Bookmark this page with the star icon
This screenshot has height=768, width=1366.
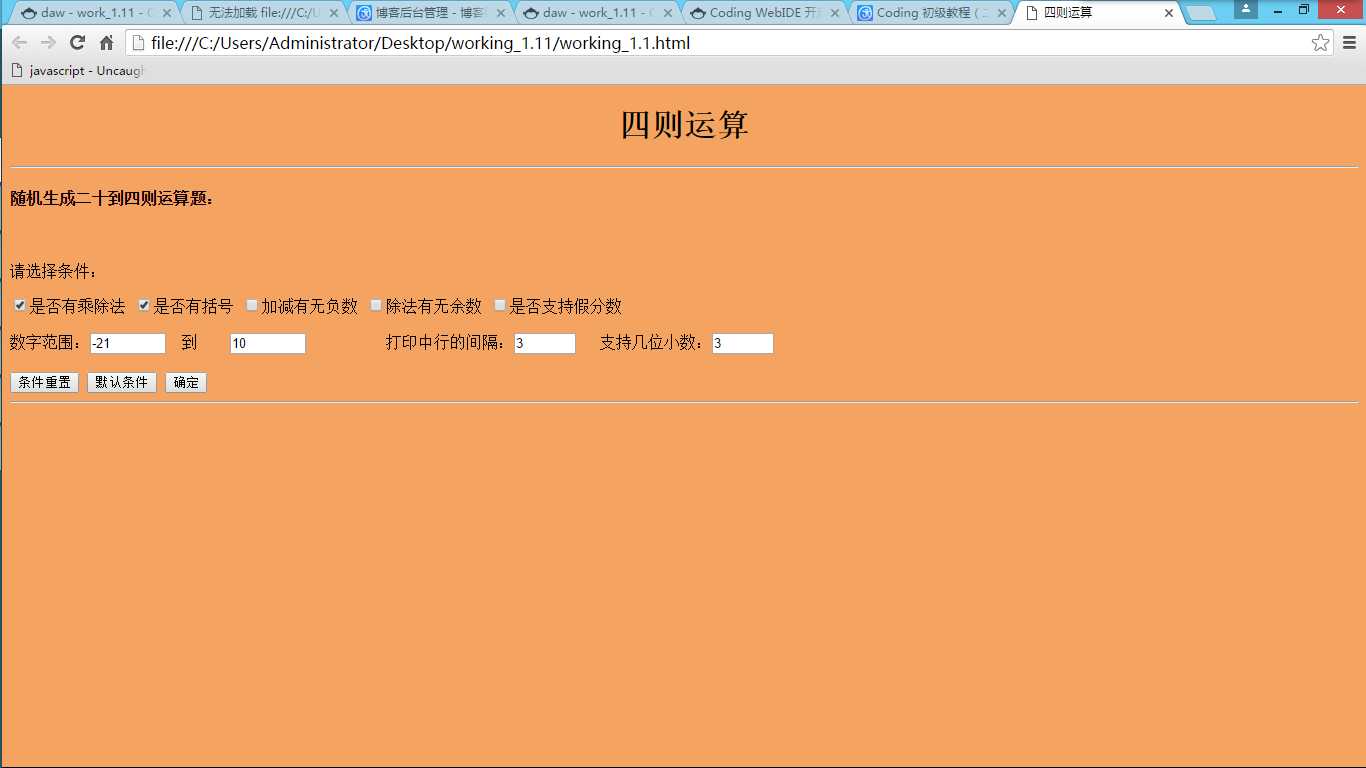click(1320, 43)
